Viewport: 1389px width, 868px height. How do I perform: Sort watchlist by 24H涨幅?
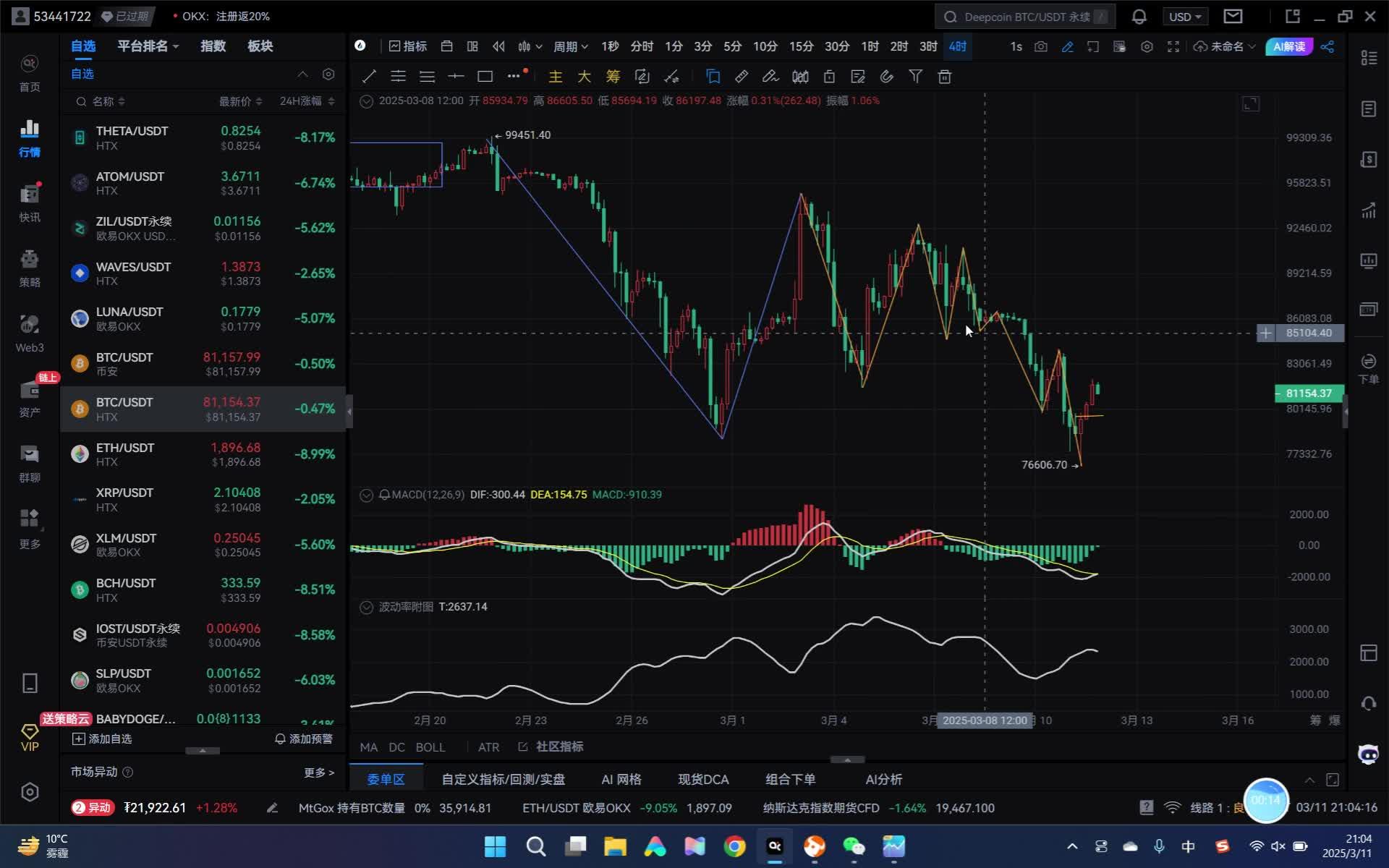pos(307,101)
